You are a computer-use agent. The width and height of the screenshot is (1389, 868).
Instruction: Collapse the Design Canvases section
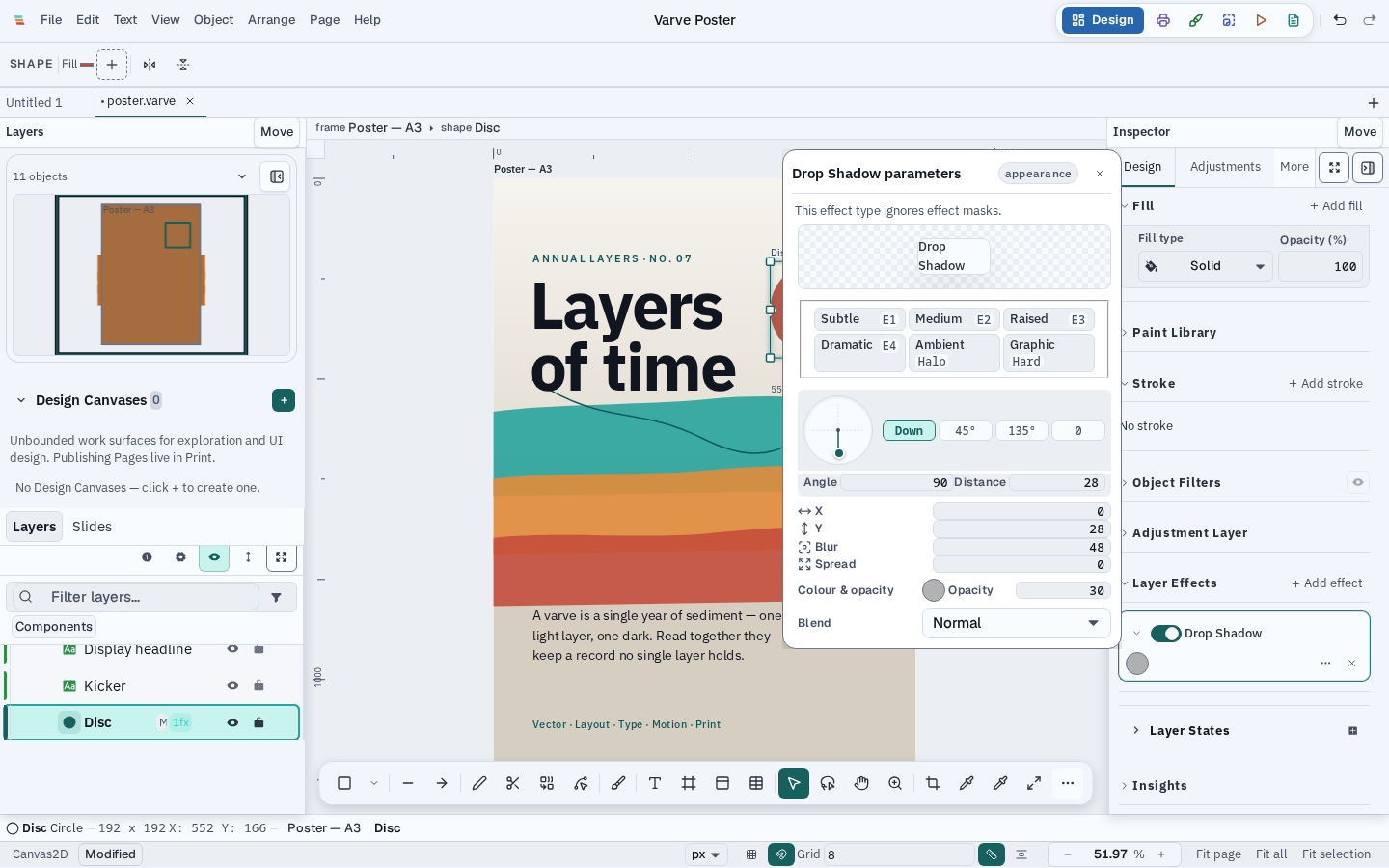(21, 400)
